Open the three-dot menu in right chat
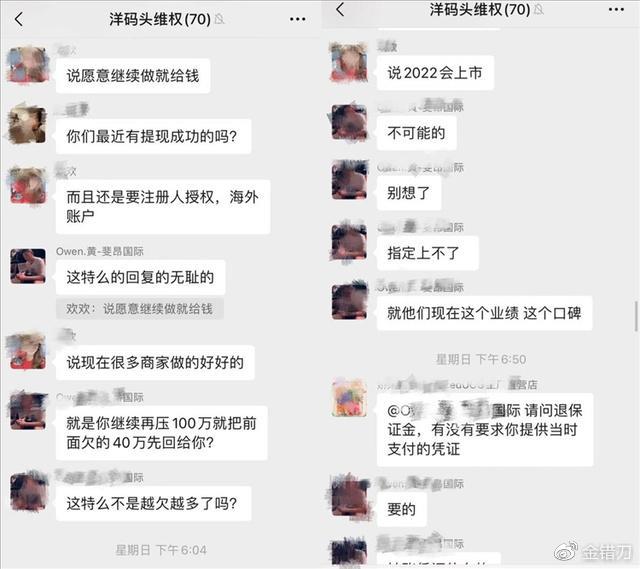640x569 pixels. click(x=616, y=10)
